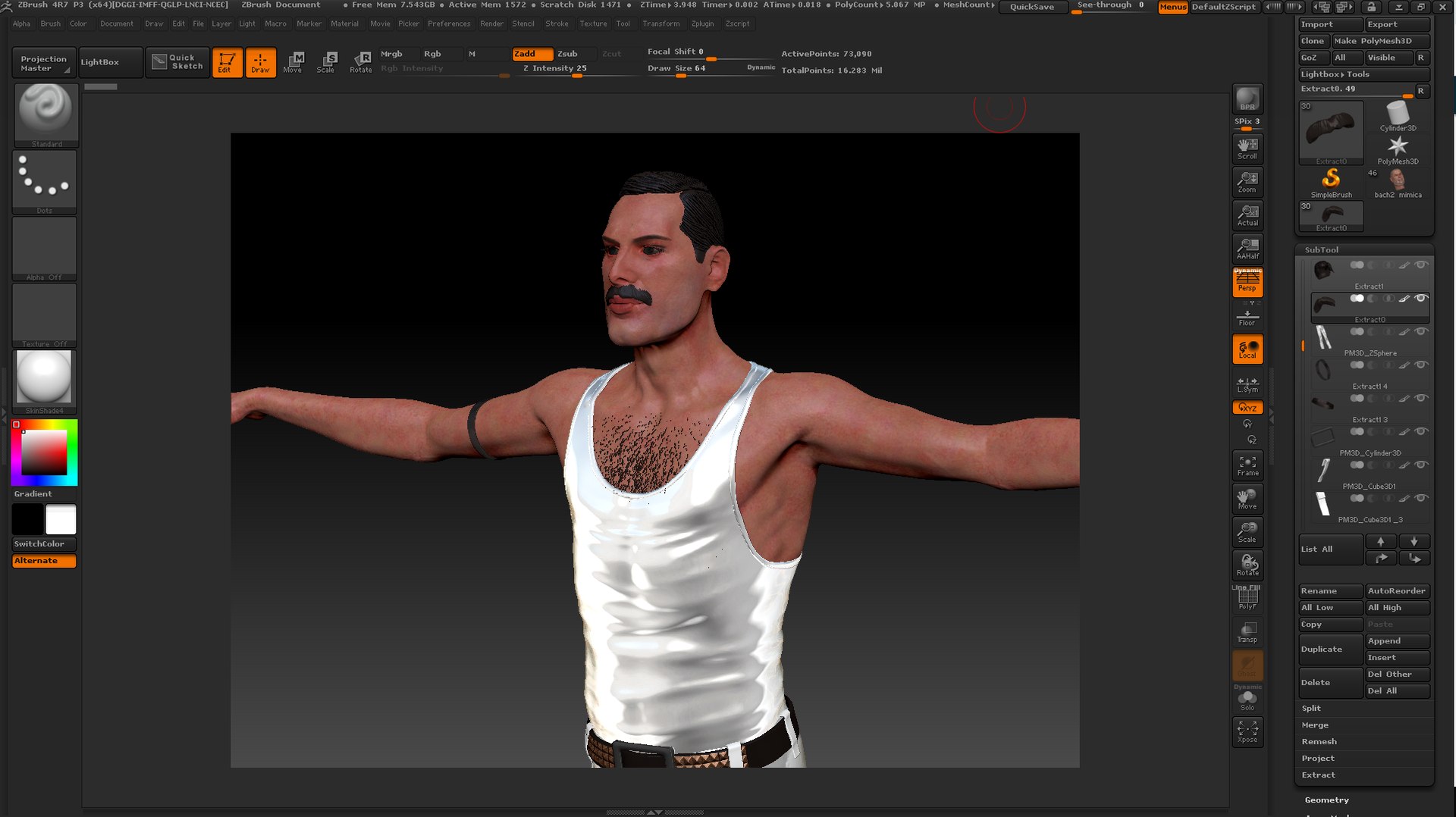The width and height of the screenshot is (1456, 817).
Task: Select the Move tool in top shelf
Action: pyautogui.click(x=293, y=62)
